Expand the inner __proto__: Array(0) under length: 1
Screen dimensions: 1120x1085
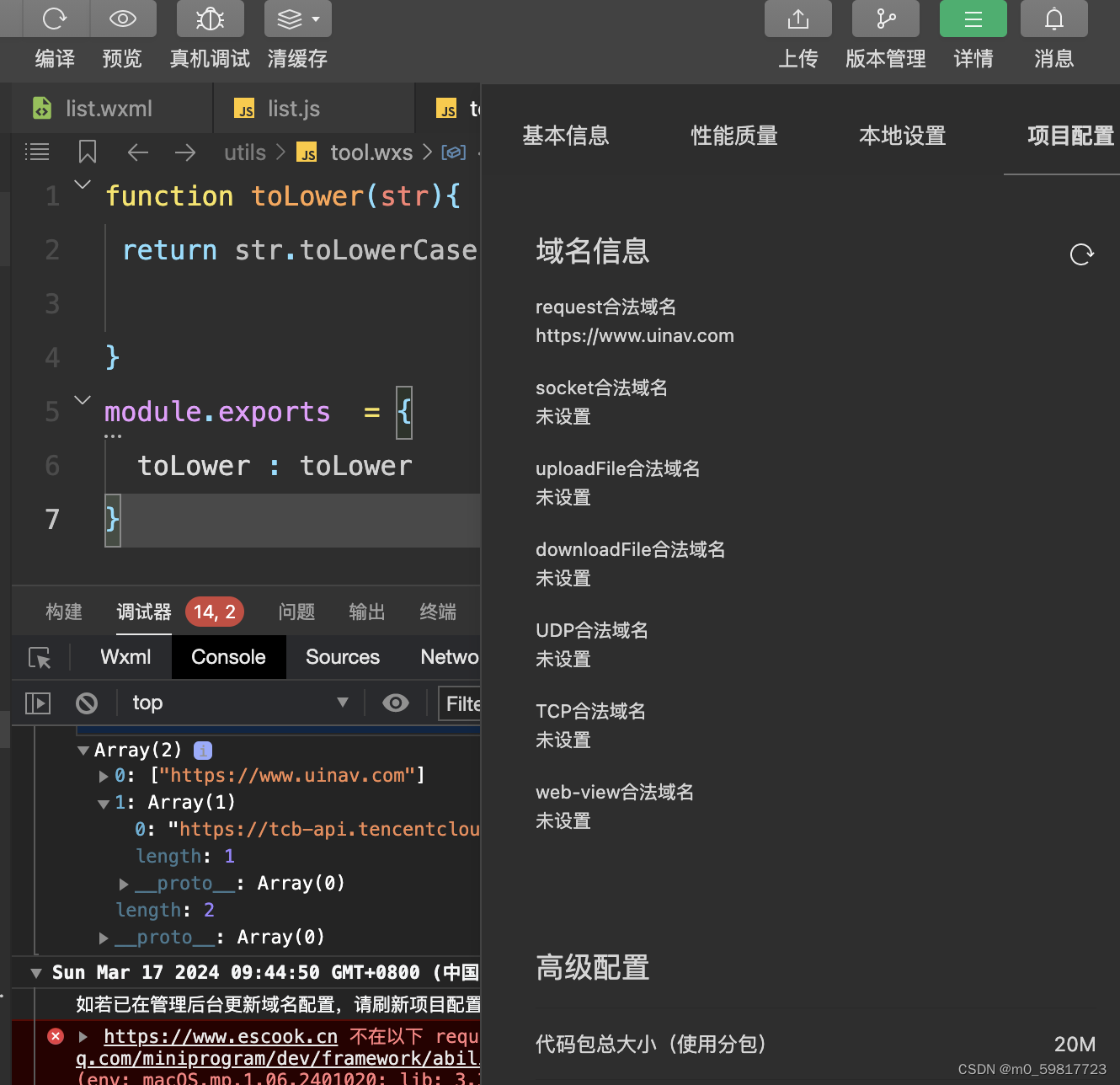click(124, 884)
